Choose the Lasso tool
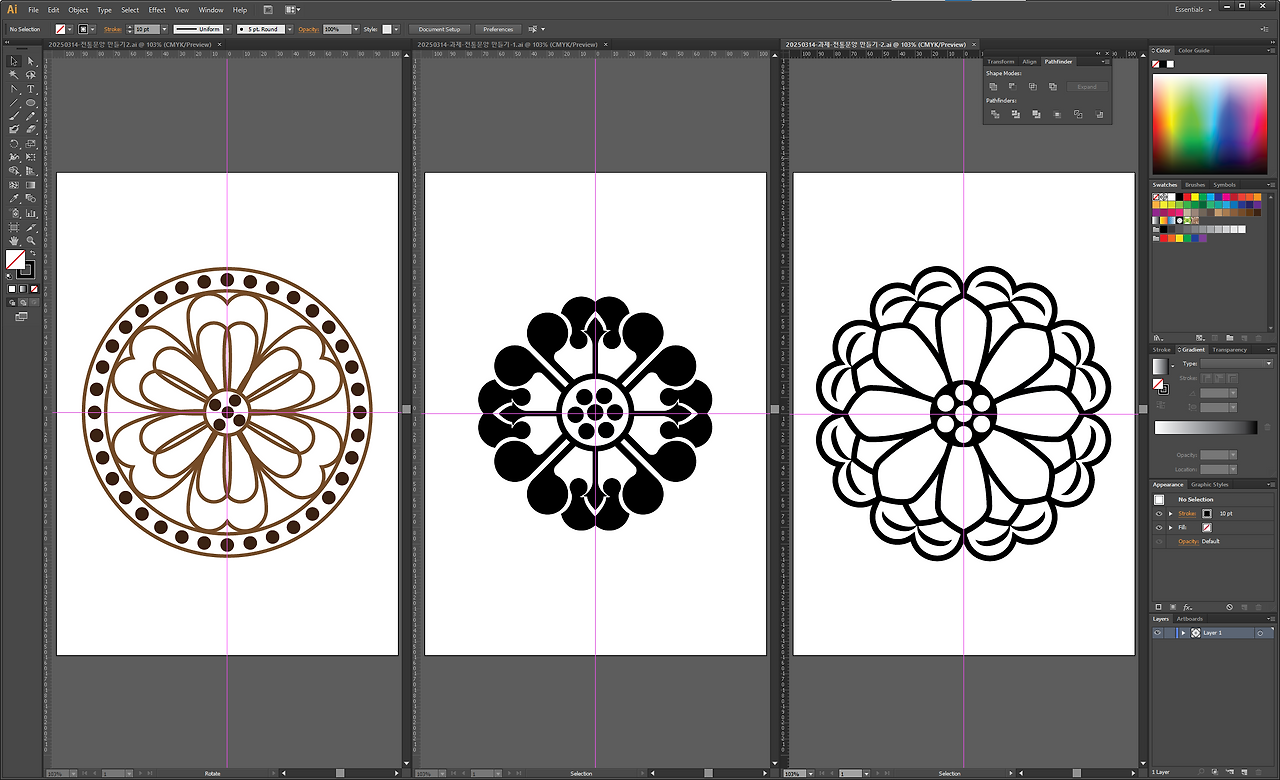This screenshot has width=1280, height=780. click(x=31, y=75)
